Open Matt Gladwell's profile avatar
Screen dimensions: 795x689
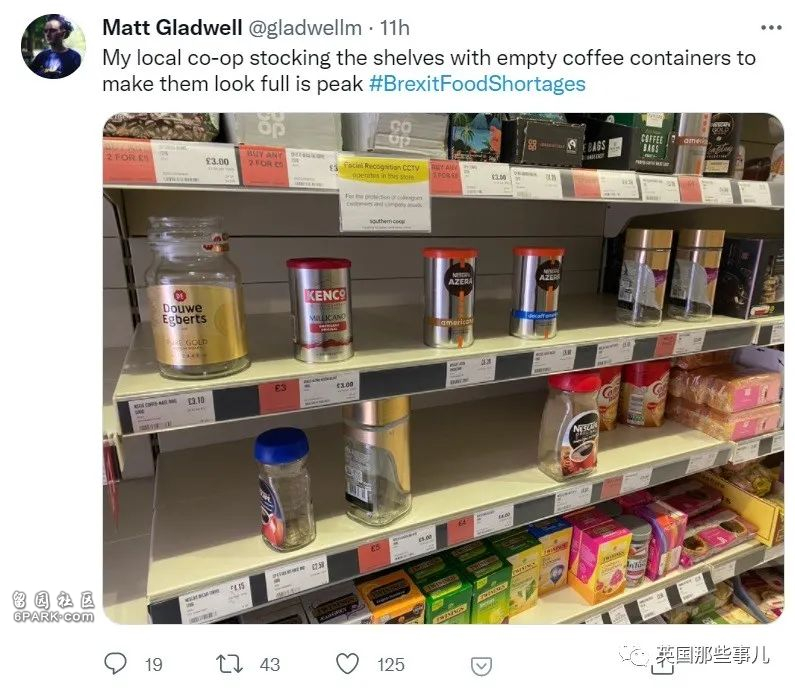tap(53, 46)
